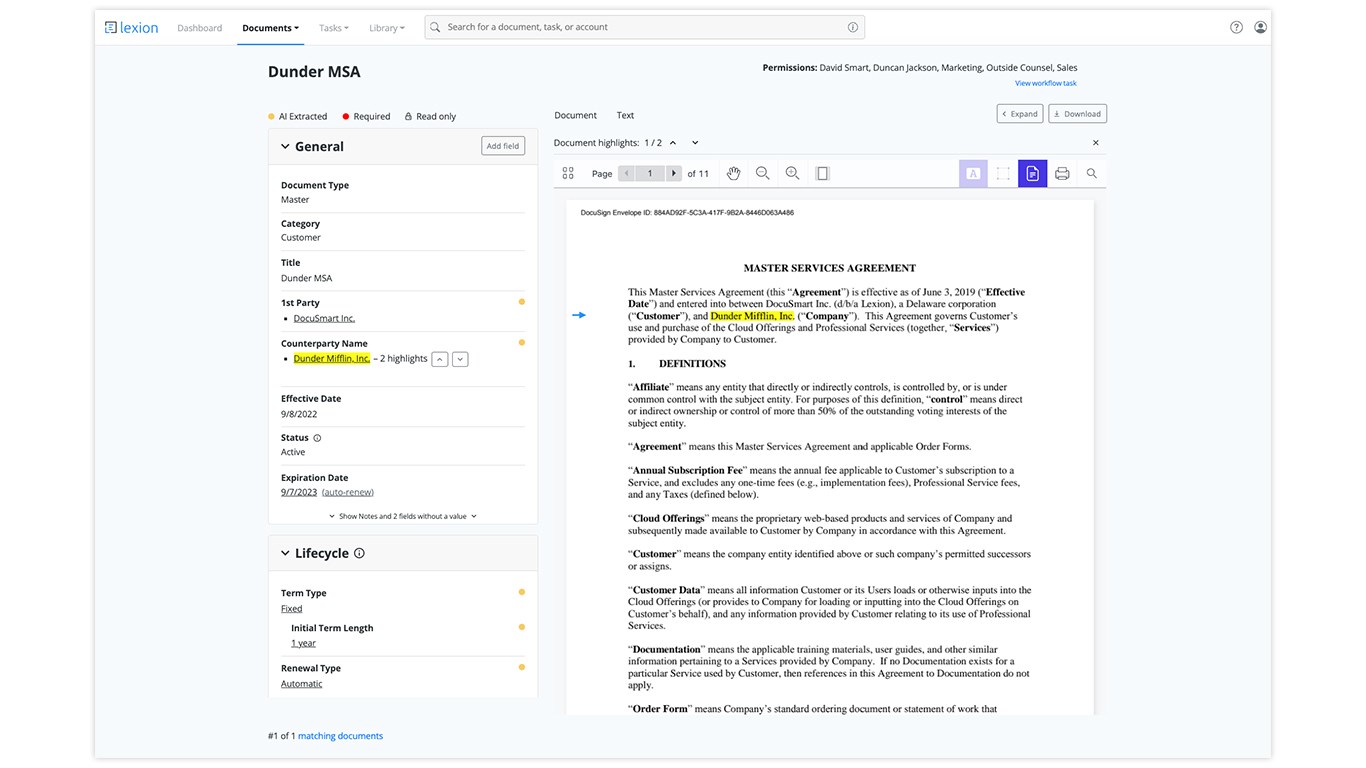Open the View workflow task link
This screenshot has height=768, width=1366.
tap(1046, 83)
